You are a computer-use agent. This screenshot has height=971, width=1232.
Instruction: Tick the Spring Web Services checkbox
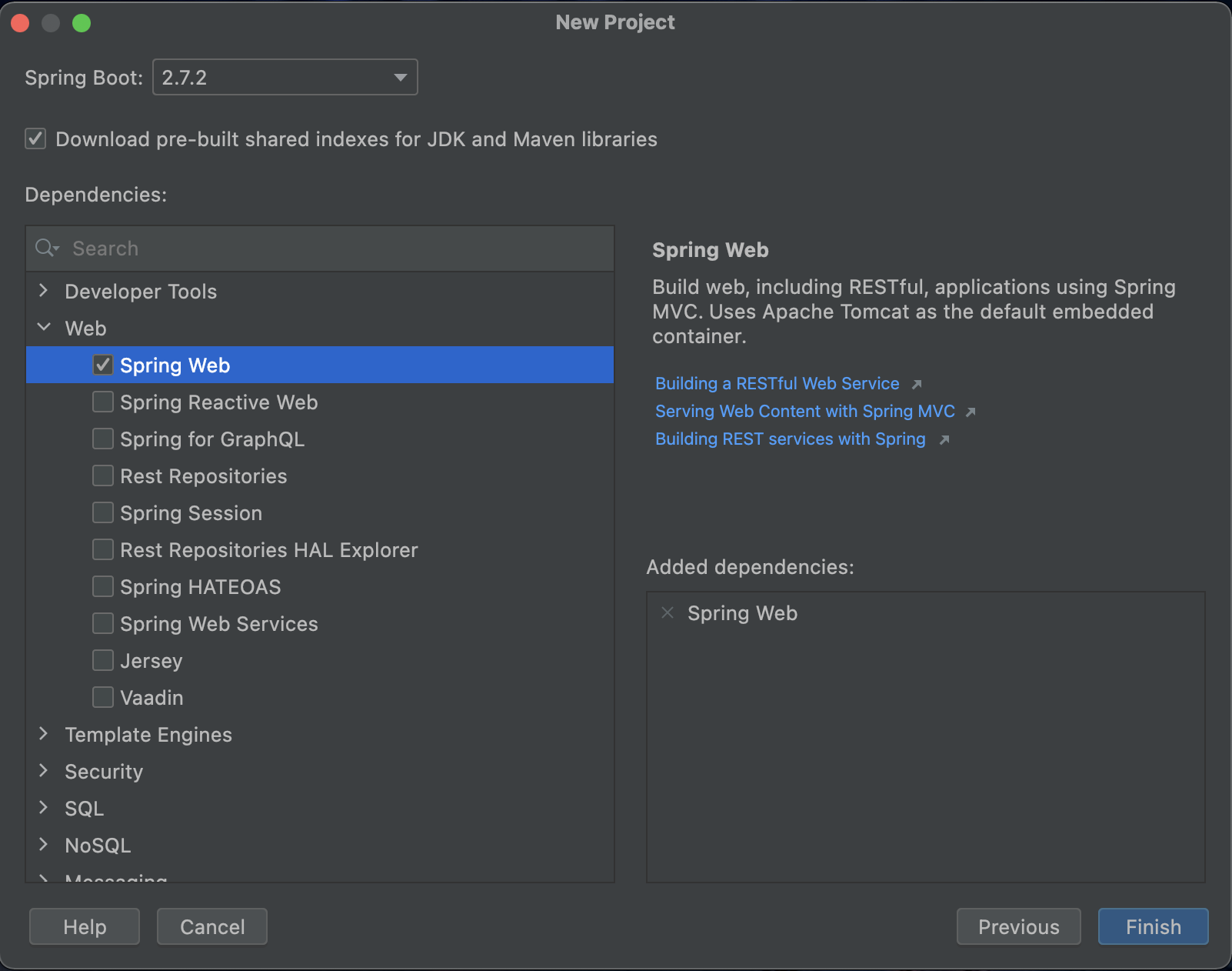coord(103,623)
